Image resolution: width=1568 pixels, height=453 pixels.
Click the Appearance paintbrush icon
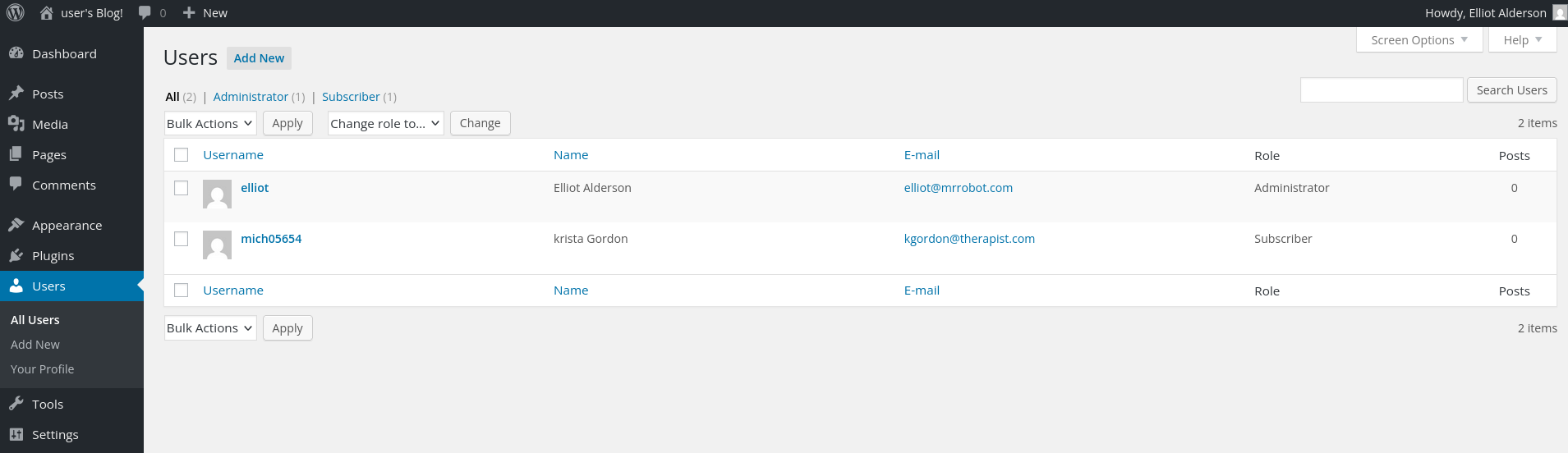pos(16,225)
